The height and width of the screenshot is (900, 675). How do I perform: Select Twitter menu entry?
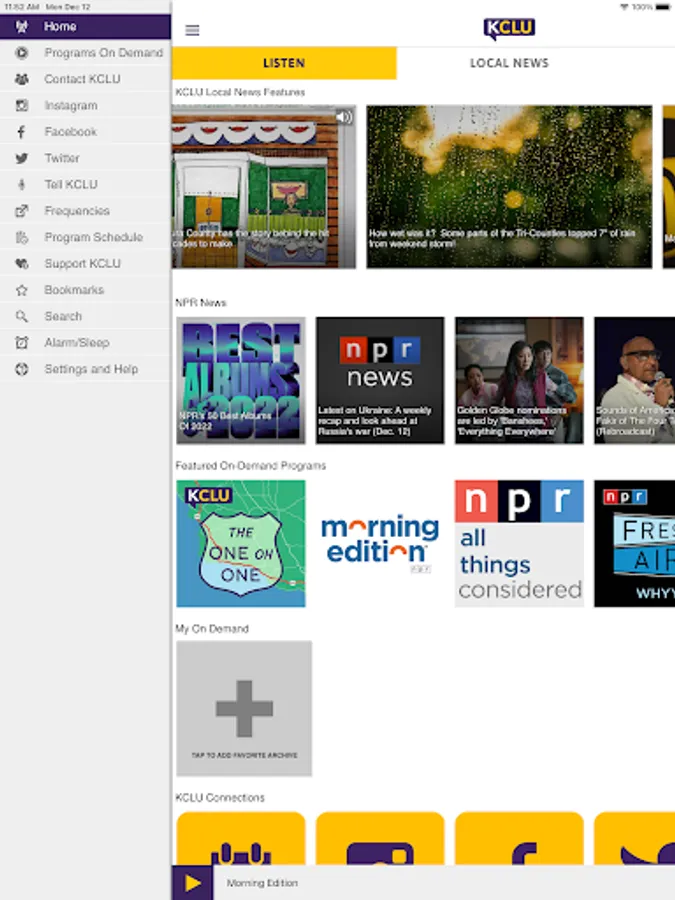85,158
